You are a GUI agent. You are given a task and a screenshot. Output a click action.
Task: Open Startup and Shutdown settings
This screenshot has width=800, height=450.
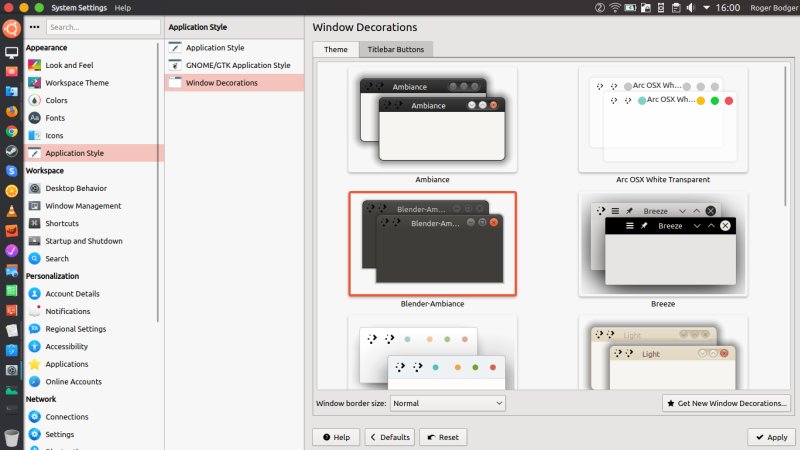click(x=83, y=241)
